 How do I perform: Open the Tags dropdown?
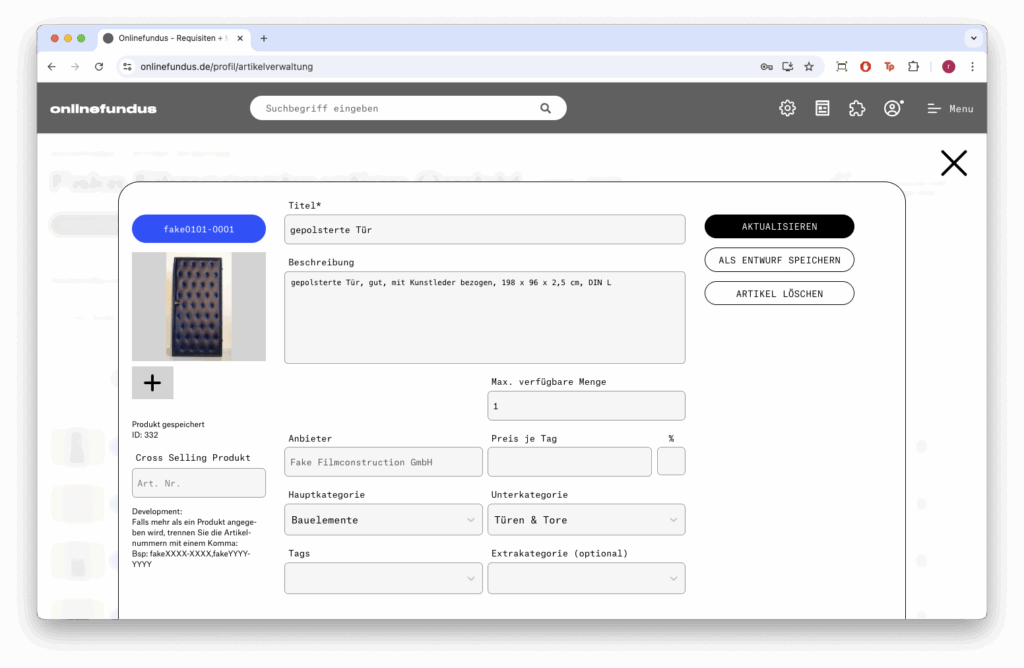[x=383, y=578]
